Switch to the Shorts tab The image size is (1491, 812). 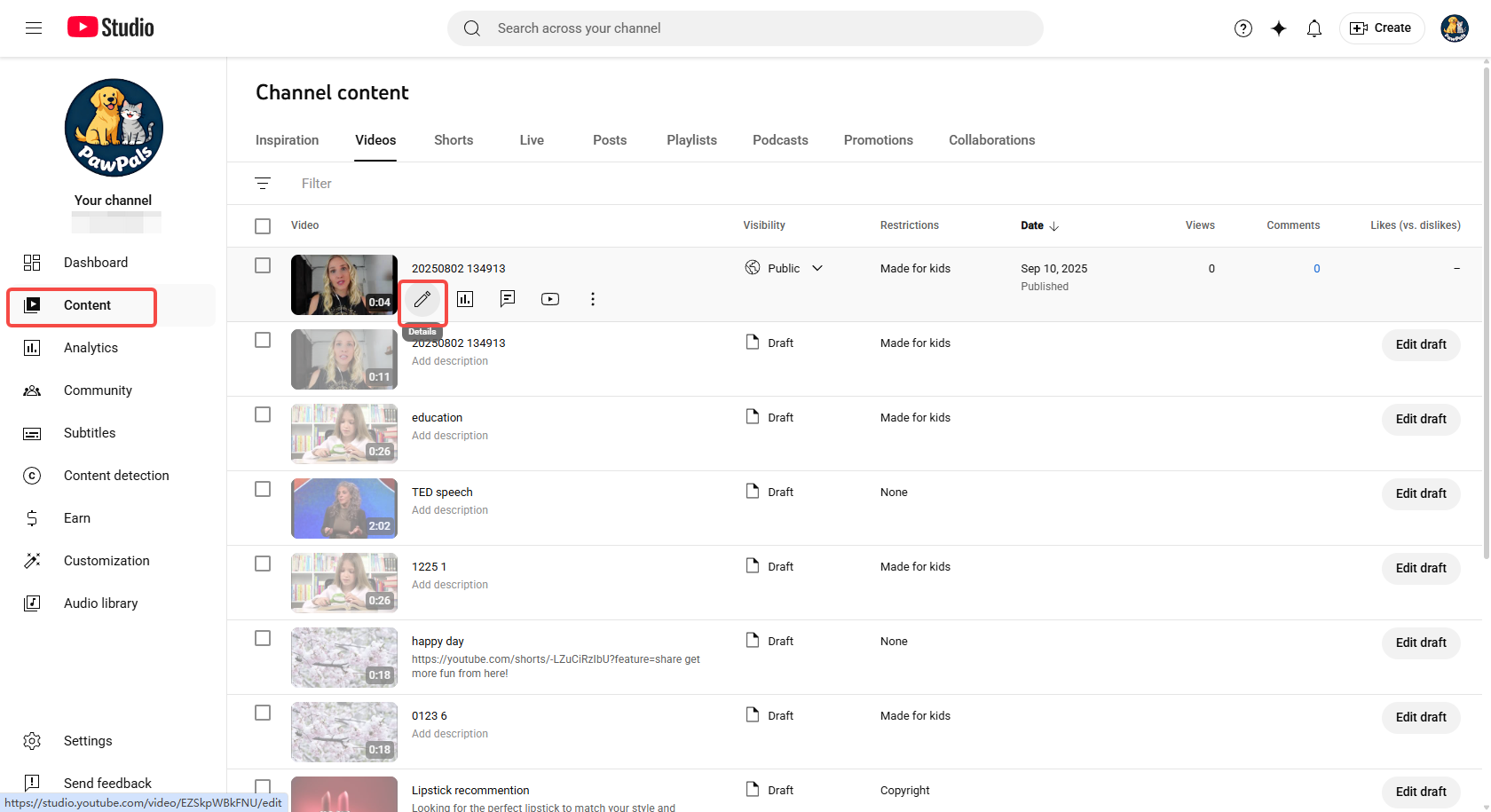[x=453, y=139]
